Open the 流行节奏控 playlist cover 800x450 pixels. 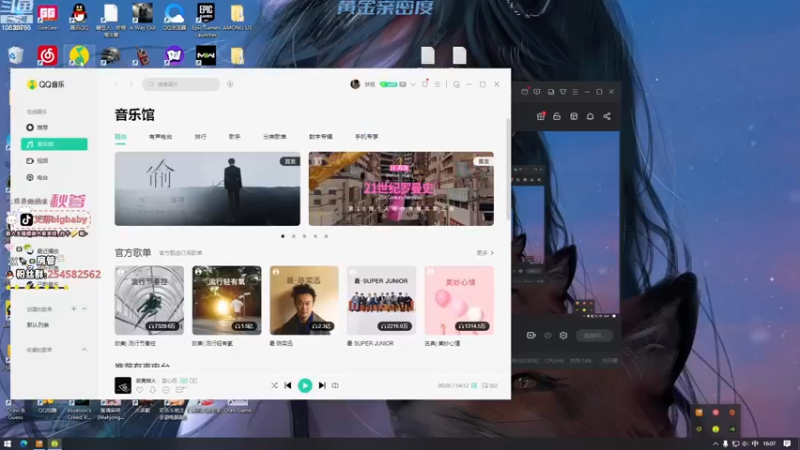coord(149,300)
